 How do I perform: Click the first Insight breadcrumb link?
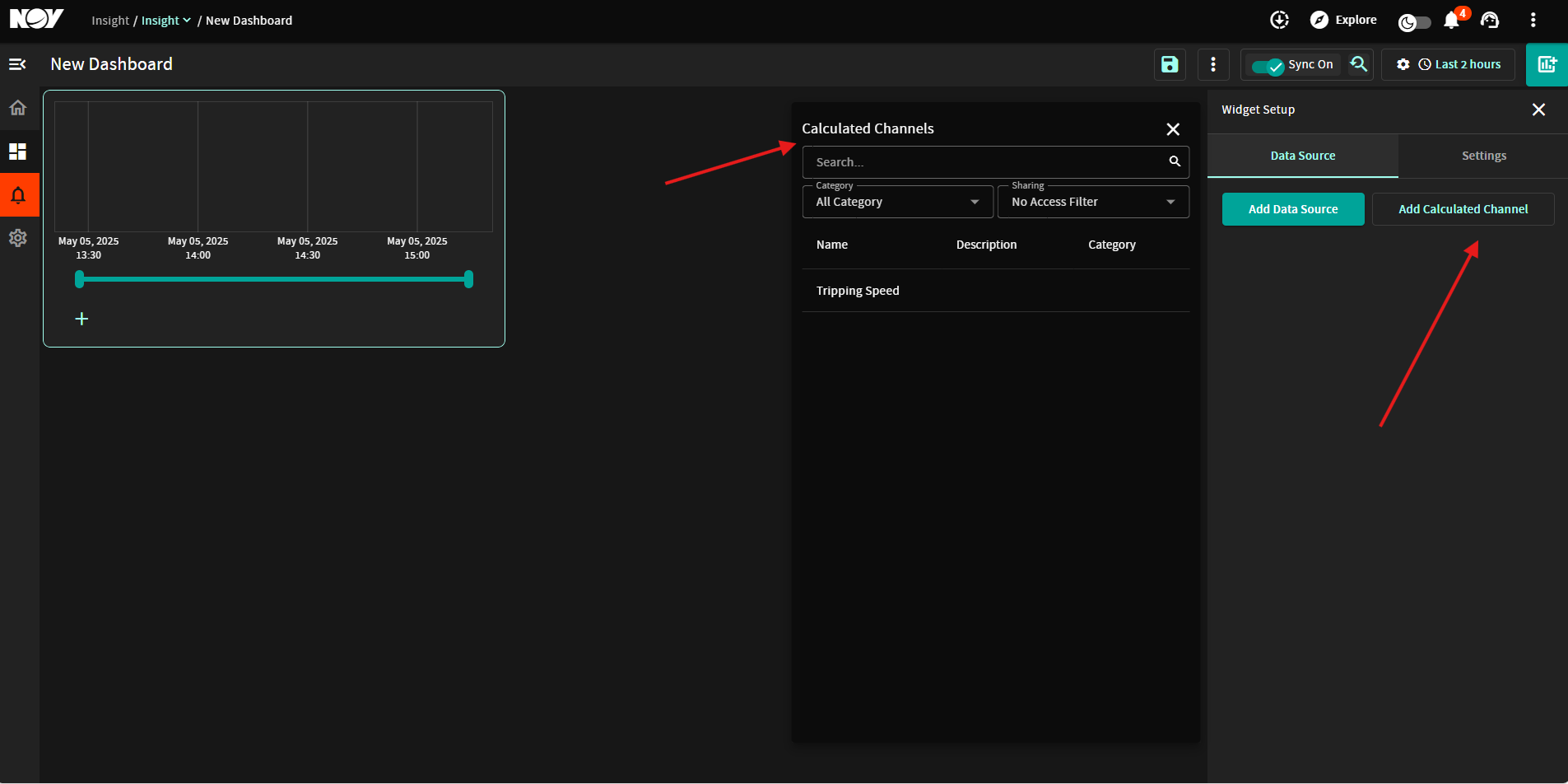(110, 21)
